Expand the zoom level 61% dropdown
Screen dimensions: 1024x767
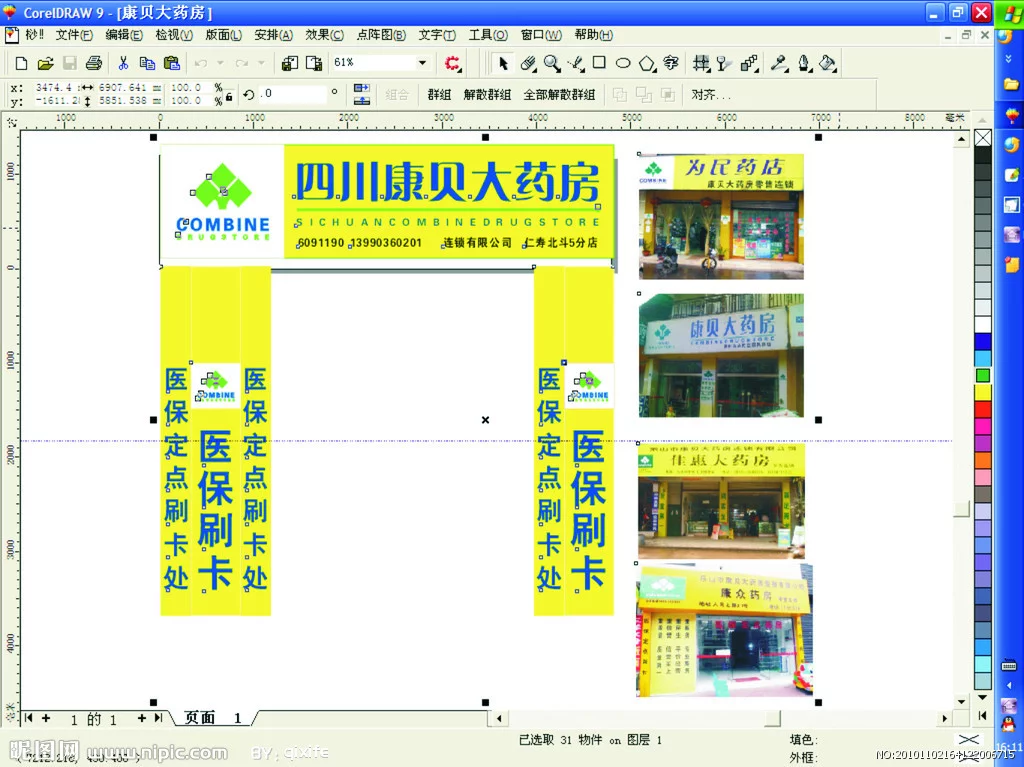[423, 63]
